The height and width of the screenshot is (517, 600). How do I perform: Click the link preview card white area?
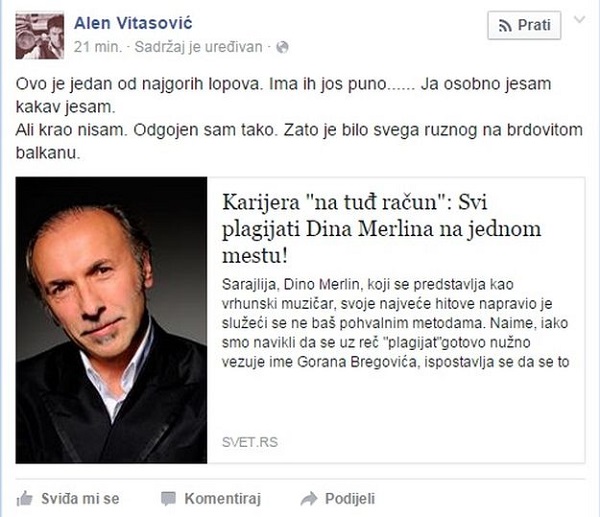point(396,406)
